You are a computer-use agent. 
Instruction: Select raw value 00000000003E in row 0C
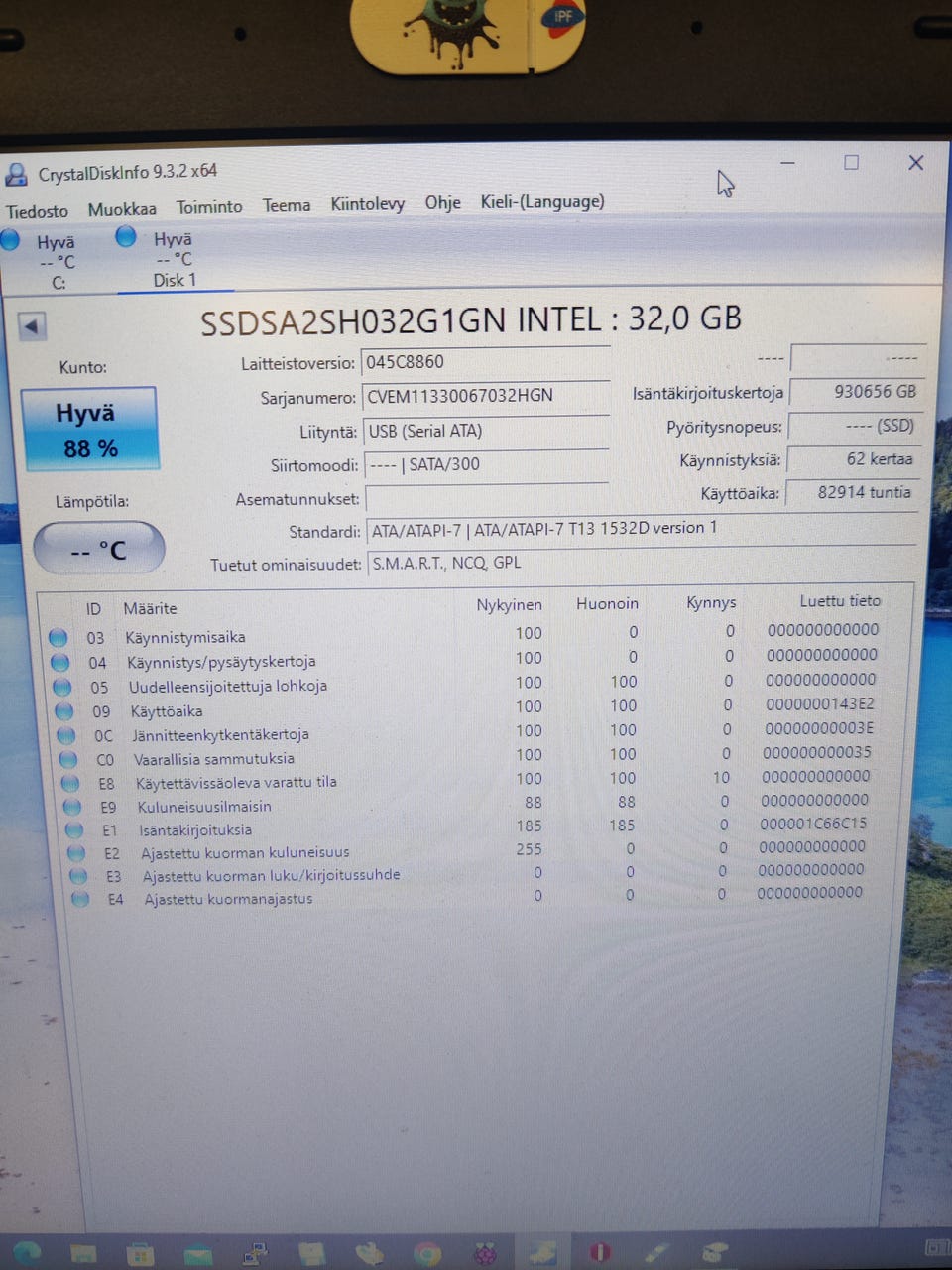pyautogui.click(x=818, y=727)
